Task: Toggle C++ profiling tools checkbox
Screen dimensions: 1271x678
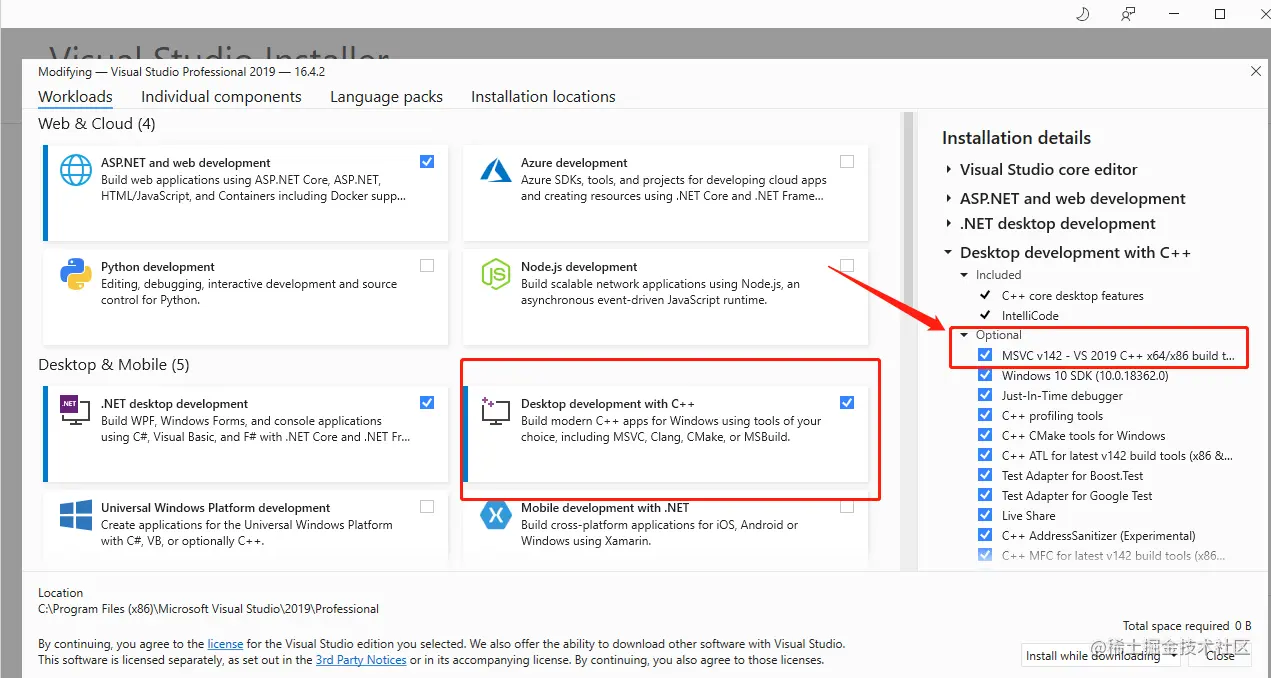Action: click(x=985, y=415)
